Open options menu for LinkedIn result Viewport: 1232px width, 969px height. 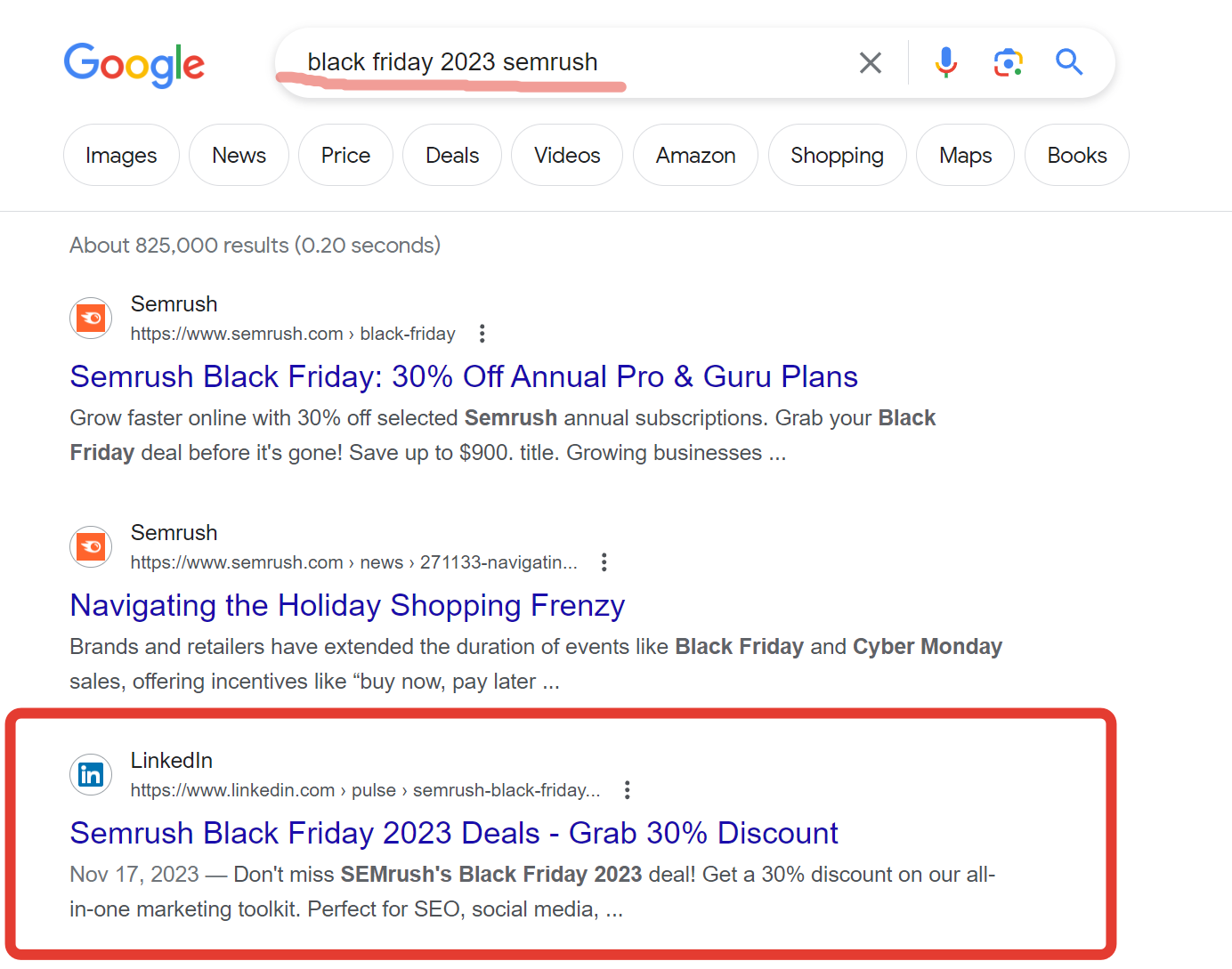pos(628,790)
